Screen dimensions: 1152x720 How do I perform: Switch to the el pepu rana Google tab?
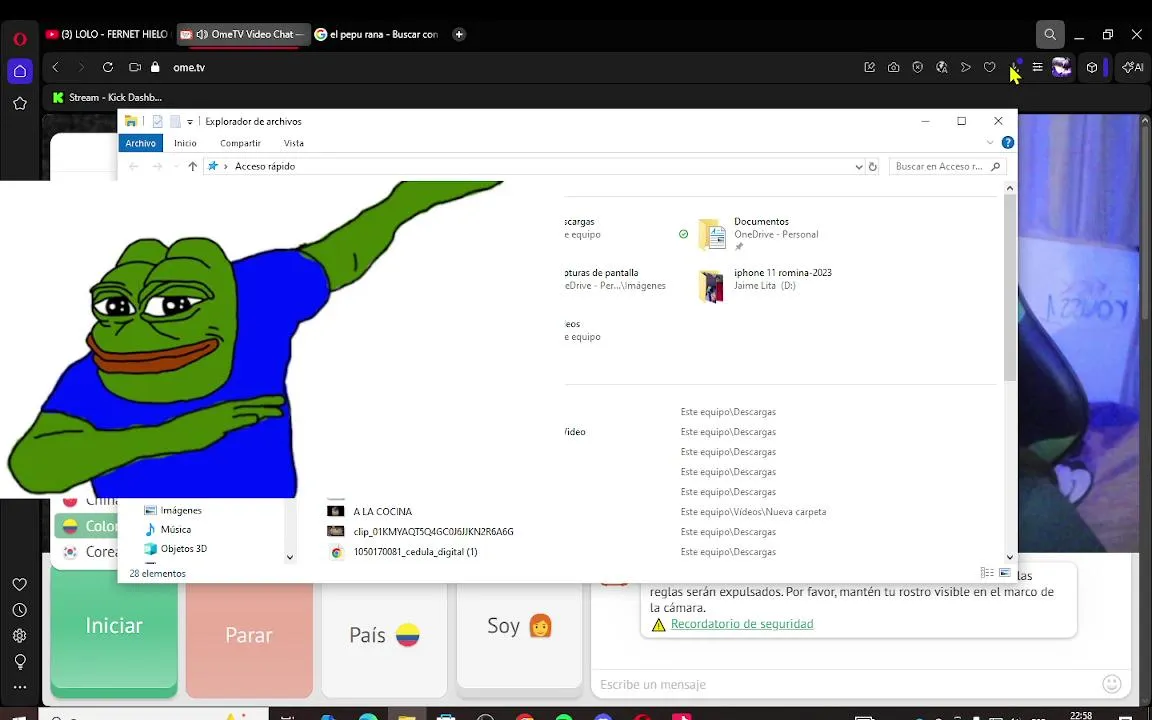pos(377,35)
